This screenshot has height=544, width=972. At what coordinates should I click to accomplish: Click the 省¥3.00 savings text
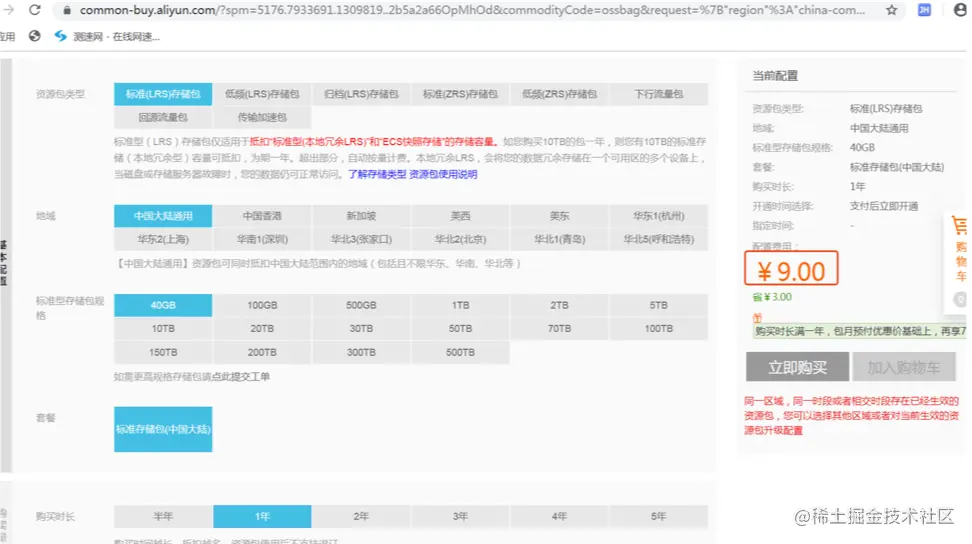(772, 297)
